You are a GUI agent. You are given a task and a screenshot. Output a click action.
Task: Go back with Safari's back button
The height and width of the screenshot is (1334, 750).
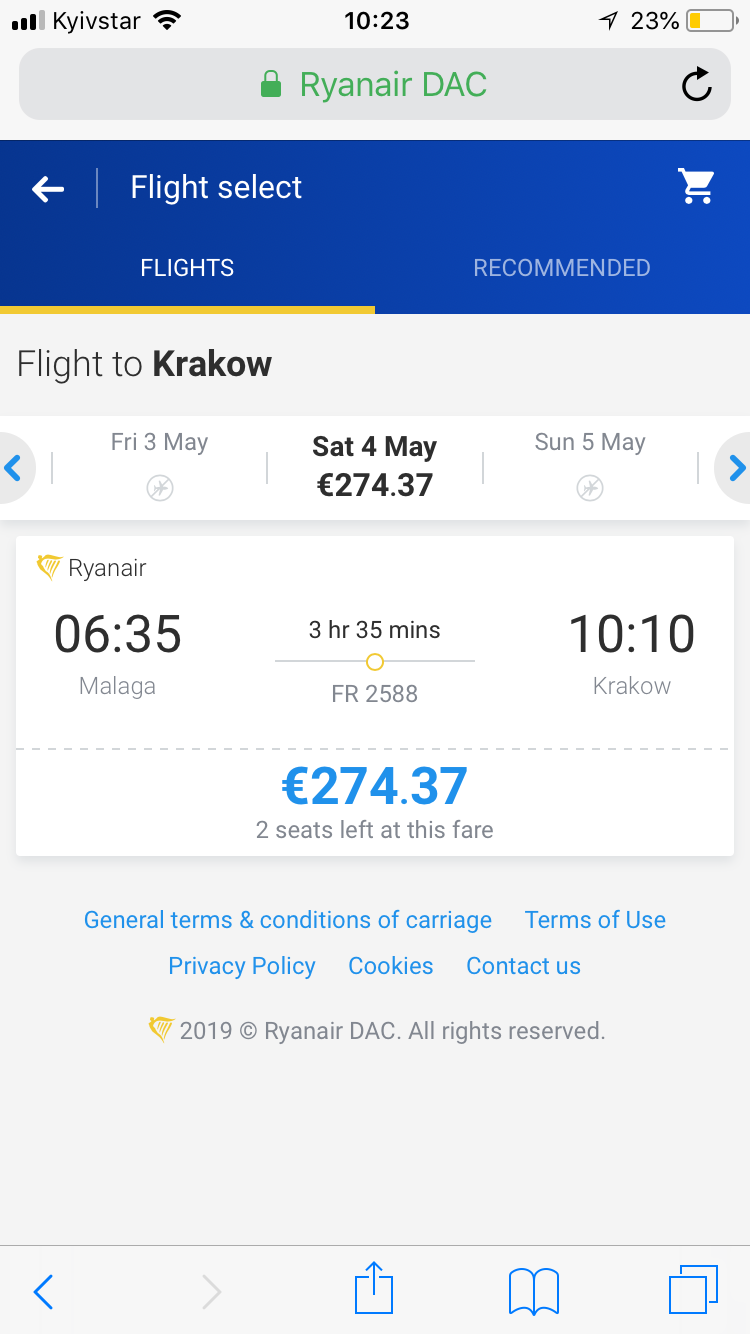pyautogui.click(x=43, y=1291)
